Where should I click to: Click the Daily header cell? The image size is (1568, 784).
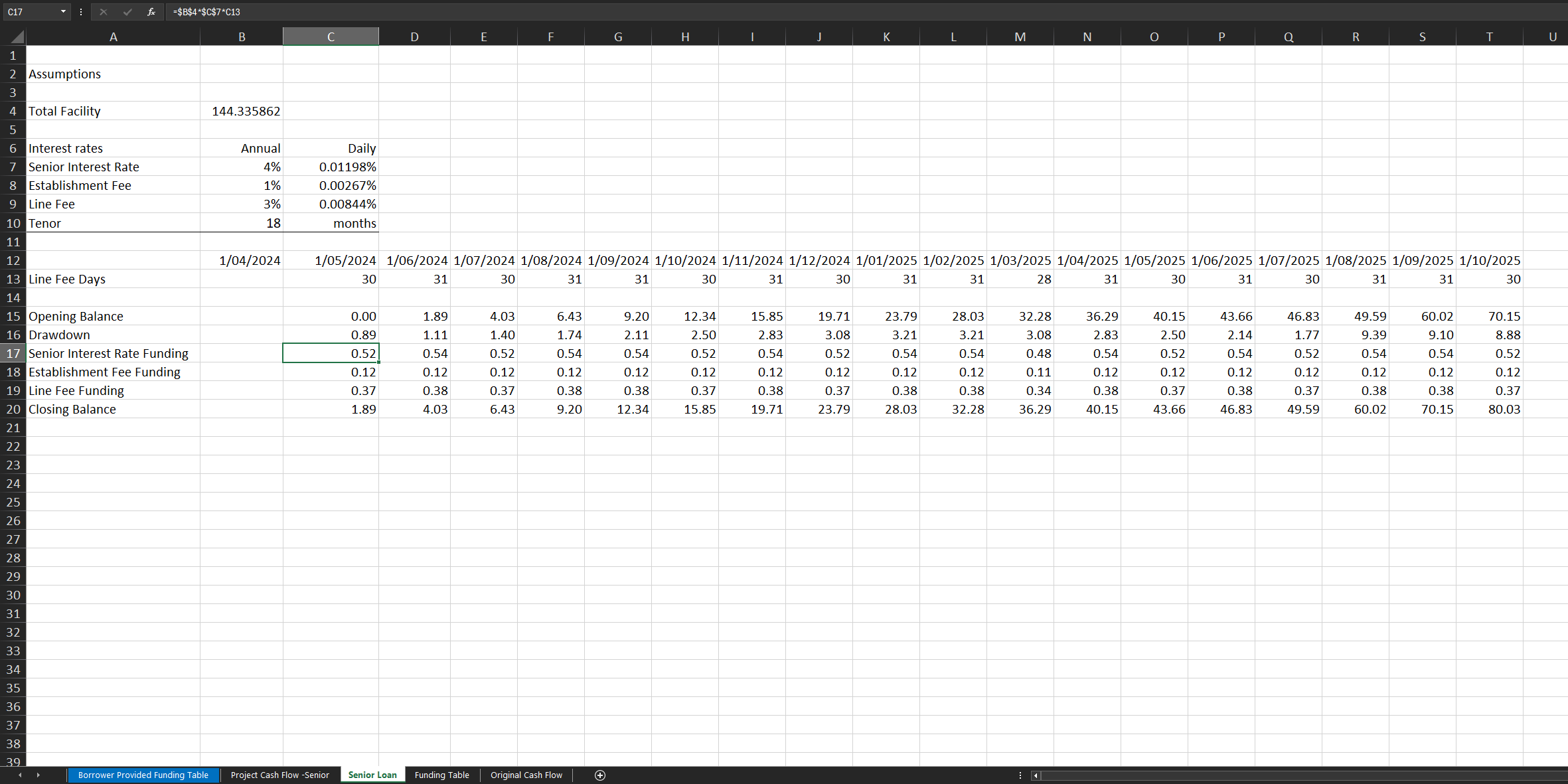point(331,148)
